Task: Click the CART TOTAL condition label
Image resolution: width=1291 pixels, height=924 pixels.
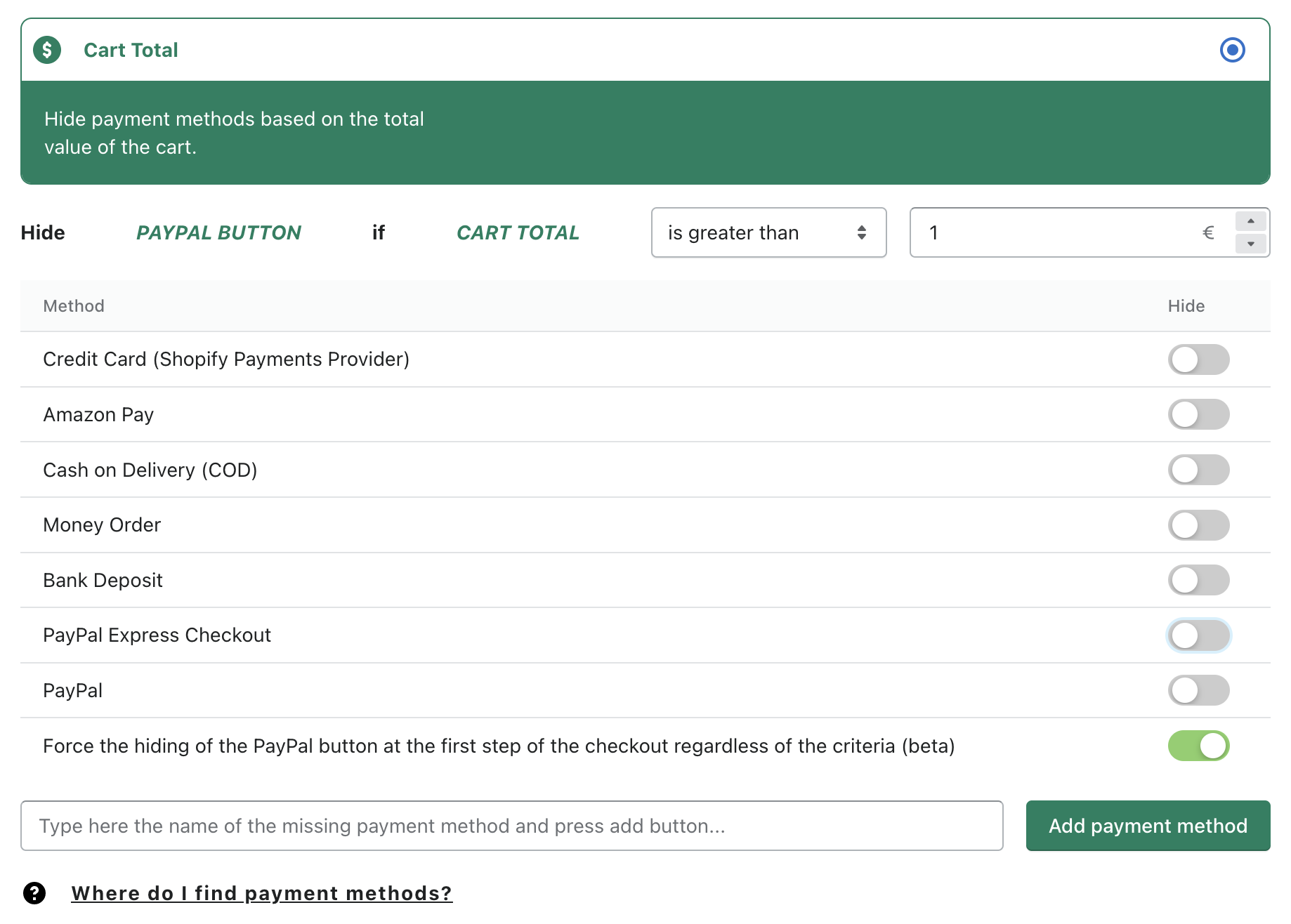Action: coord(518,232)
